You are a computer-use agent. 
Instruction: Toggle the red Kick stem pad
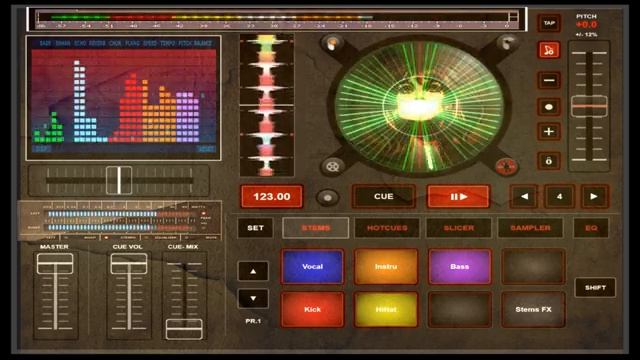click(312, 309)
